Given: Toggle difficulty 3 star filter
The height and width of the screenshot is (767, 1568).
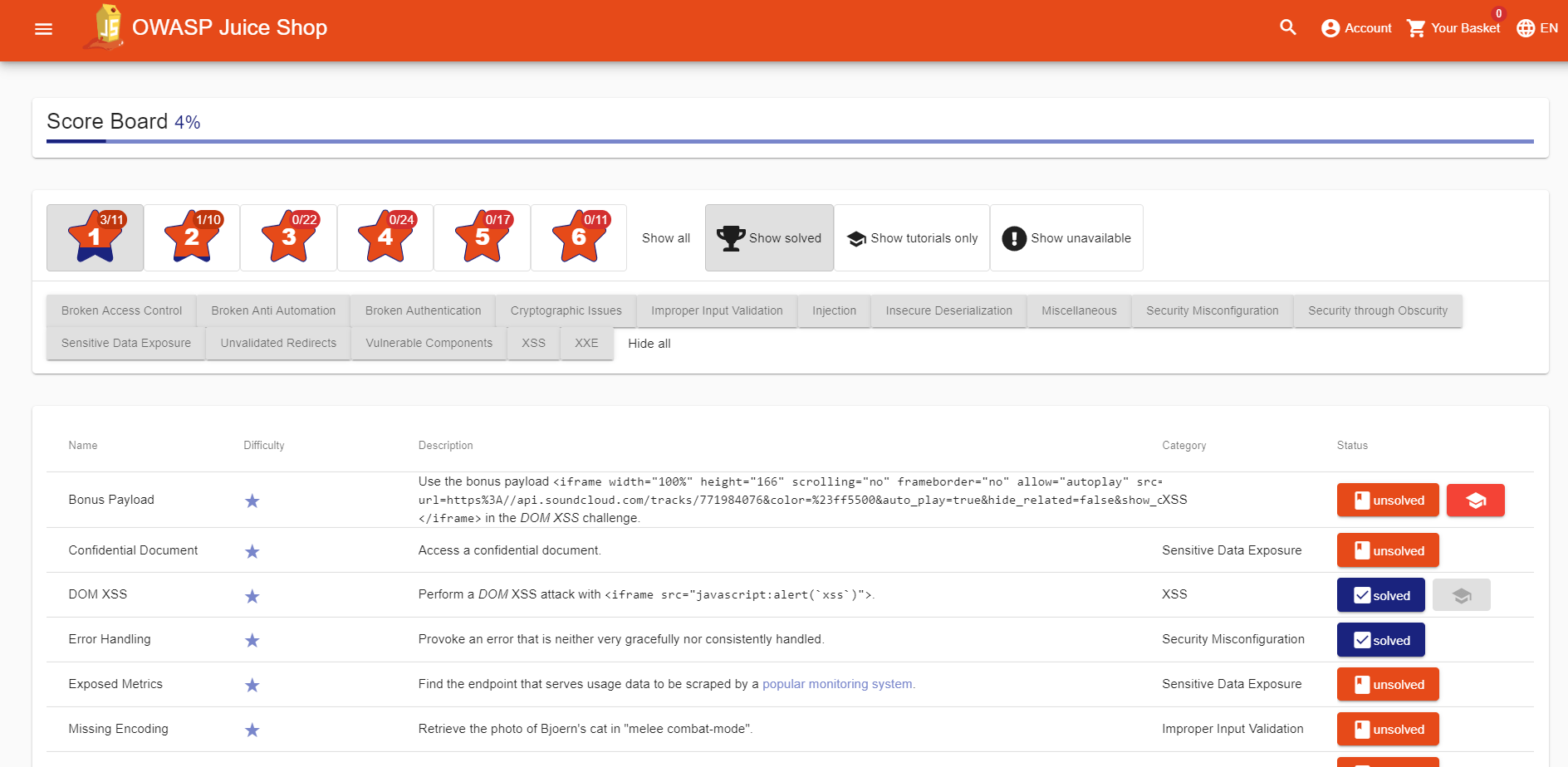Looking at the screenshot, I should (289, 238).
